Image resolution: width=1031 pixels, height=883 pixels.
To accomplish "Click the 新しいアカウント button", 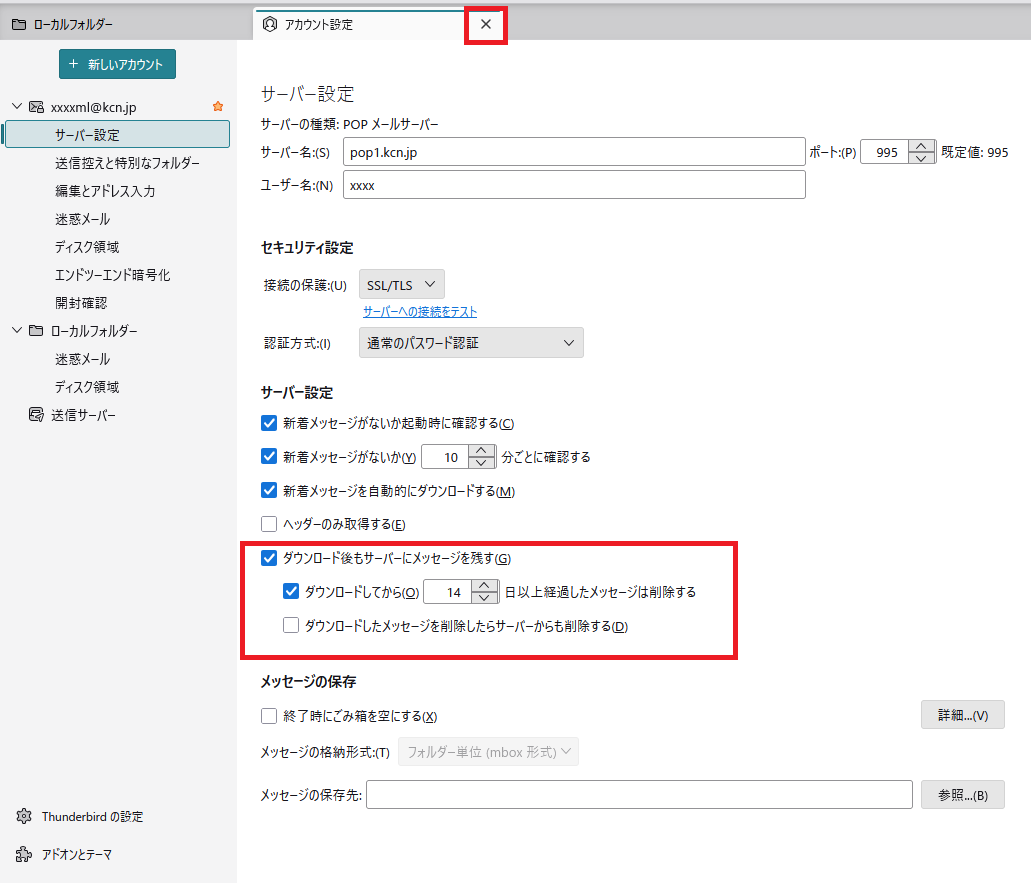I will tap(117, 64).
